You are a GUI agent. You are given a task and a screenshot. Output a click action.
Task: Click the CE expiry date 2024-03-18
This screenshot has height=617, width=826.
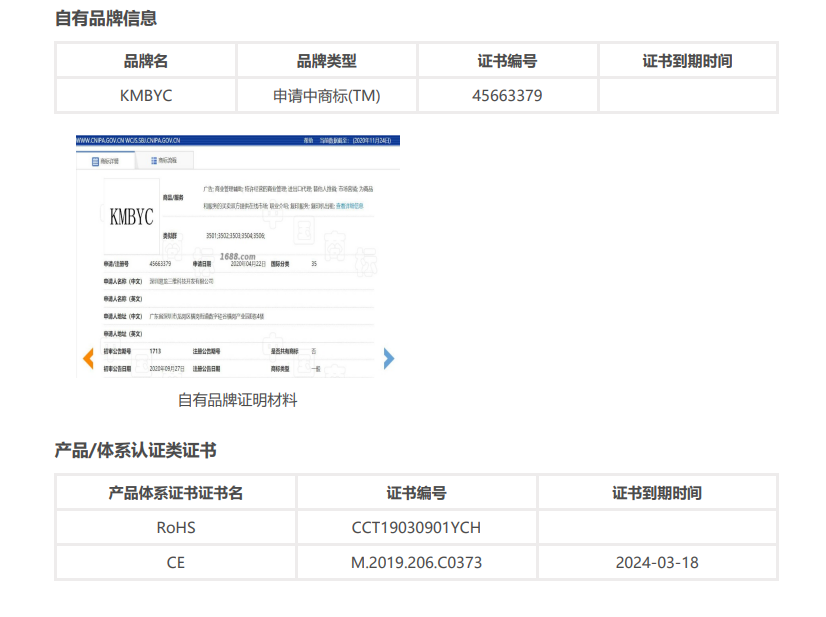click(657, 562)
